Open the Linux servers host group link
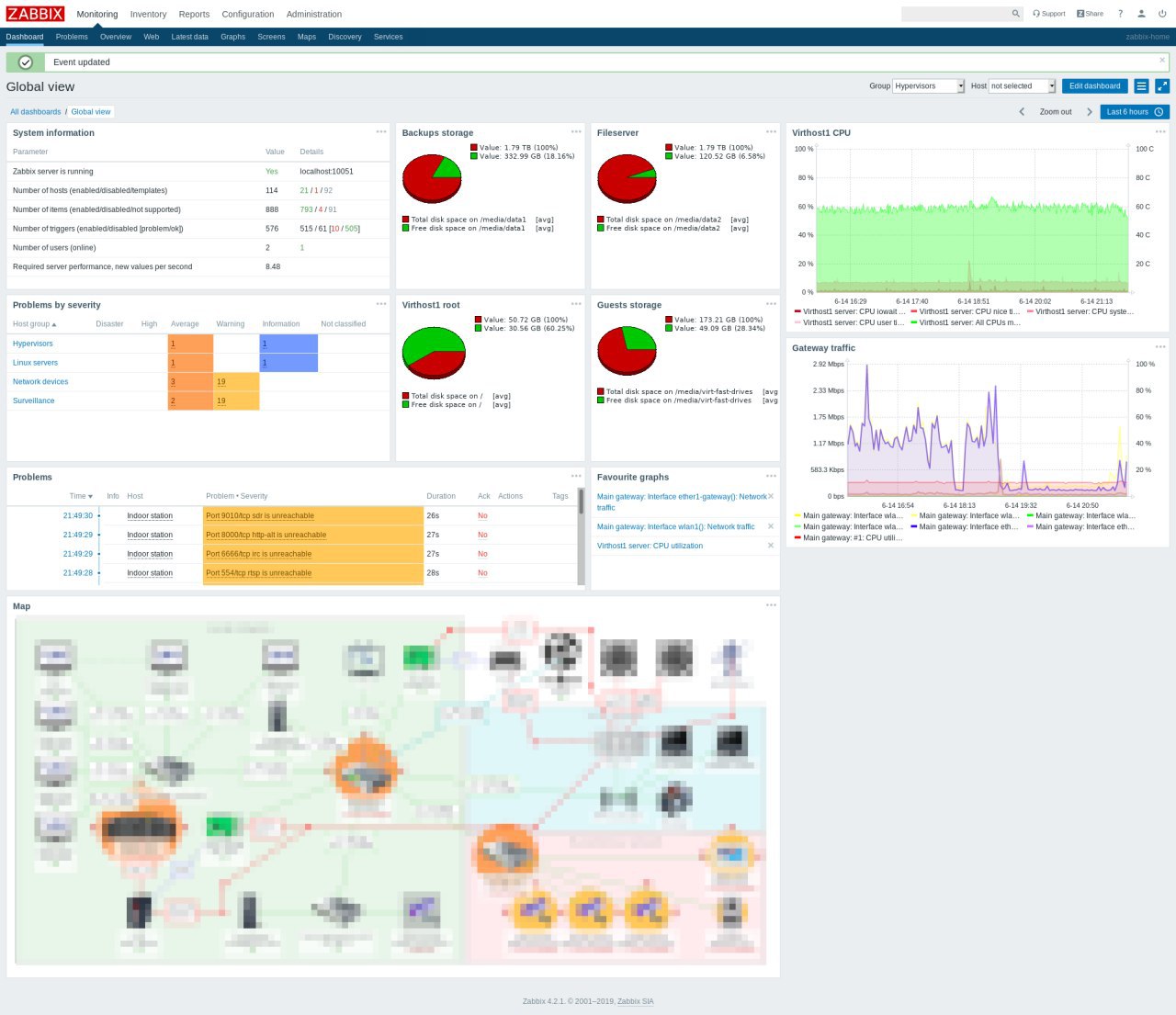Viewport: 1176px width, 1015px height. click(35, 363)
